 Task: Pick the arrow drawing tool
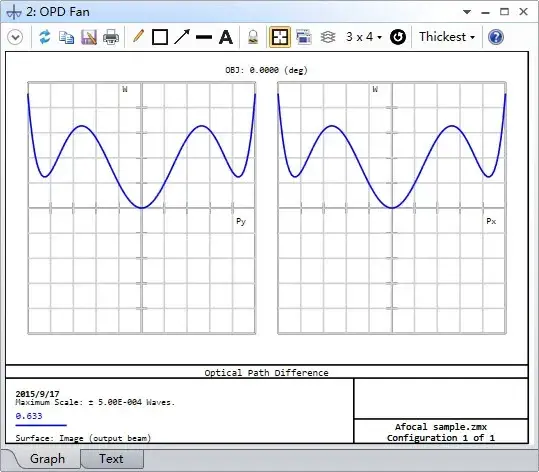pyautogui.click(x=182, y=37)
